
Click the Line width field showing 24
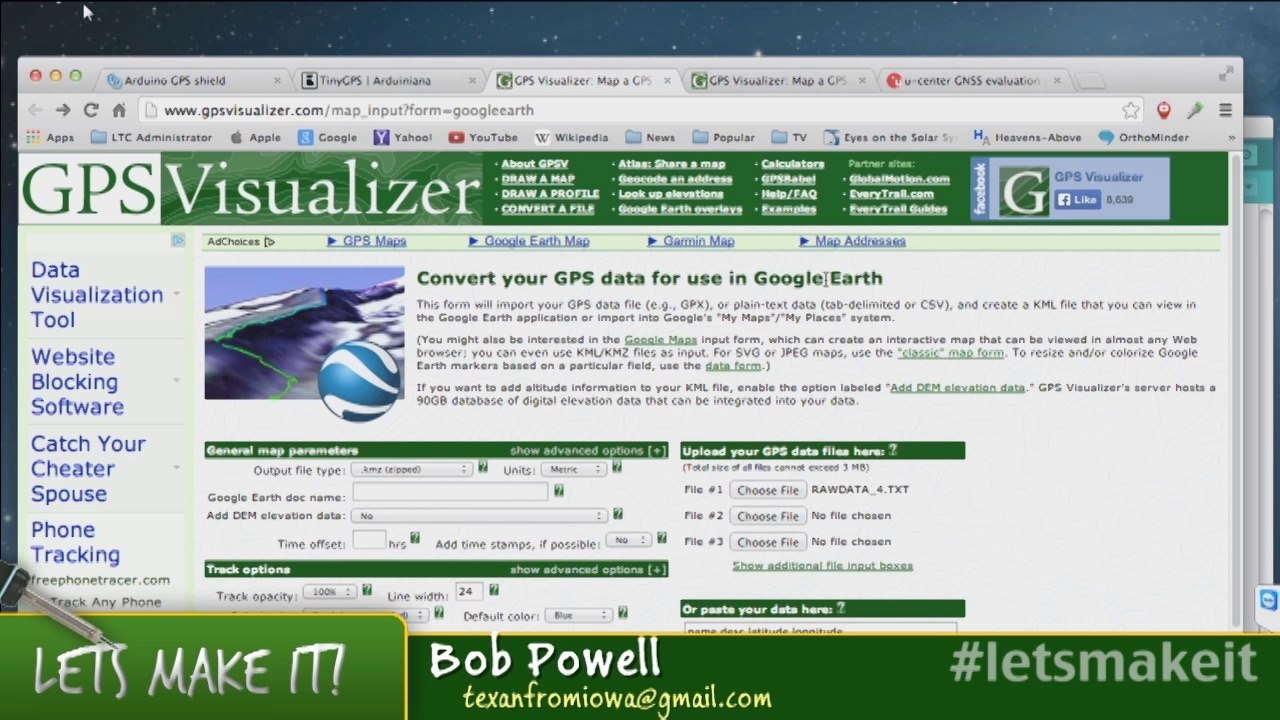(467, 592)
